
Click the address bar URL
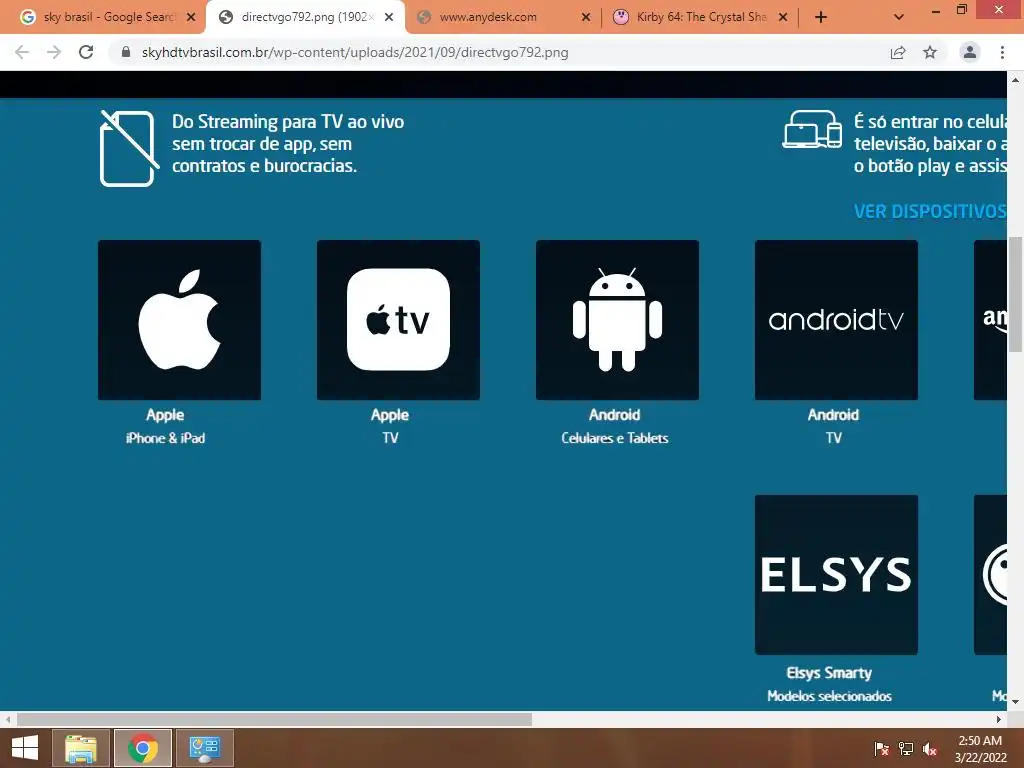tap(355, 52)
